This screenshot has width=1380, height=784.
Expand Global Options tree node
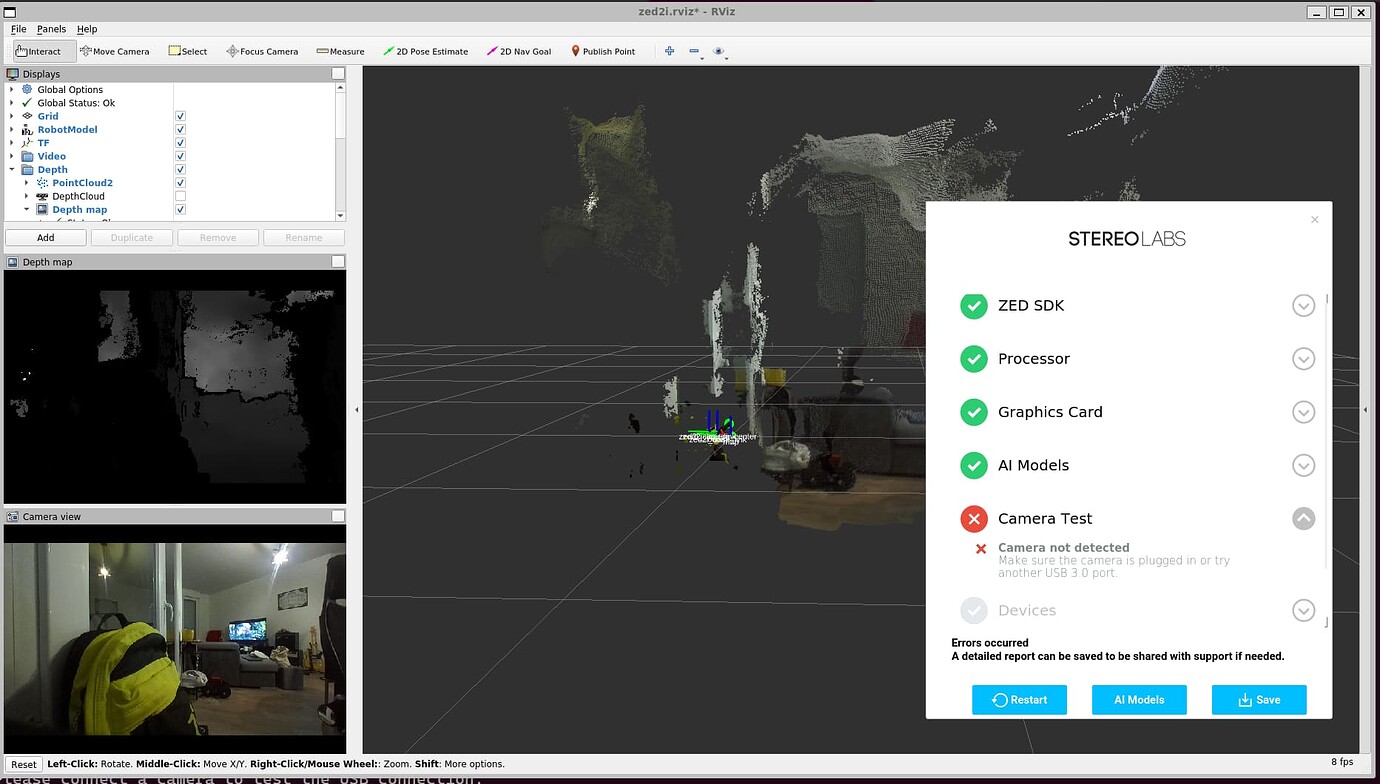click(12, 90)
